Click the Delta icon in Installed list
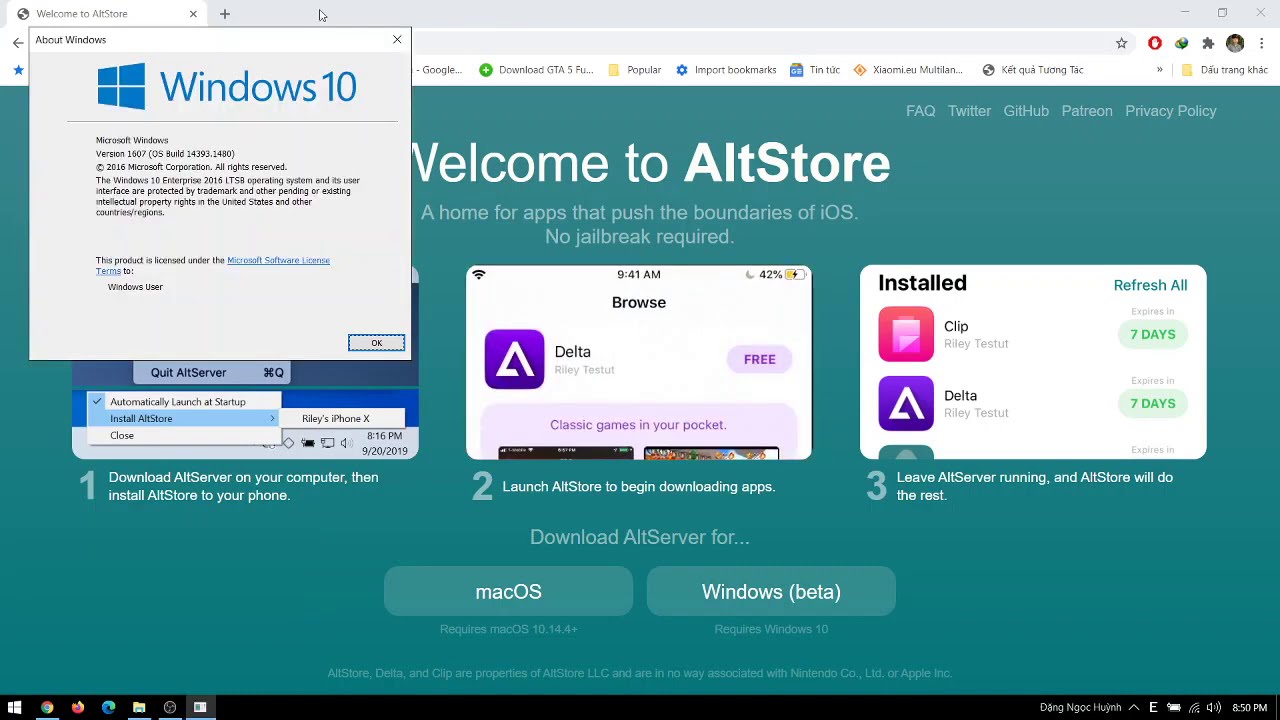Image resolution: width=1280 pixels, height=720 pixels. [x=906, y=403]
